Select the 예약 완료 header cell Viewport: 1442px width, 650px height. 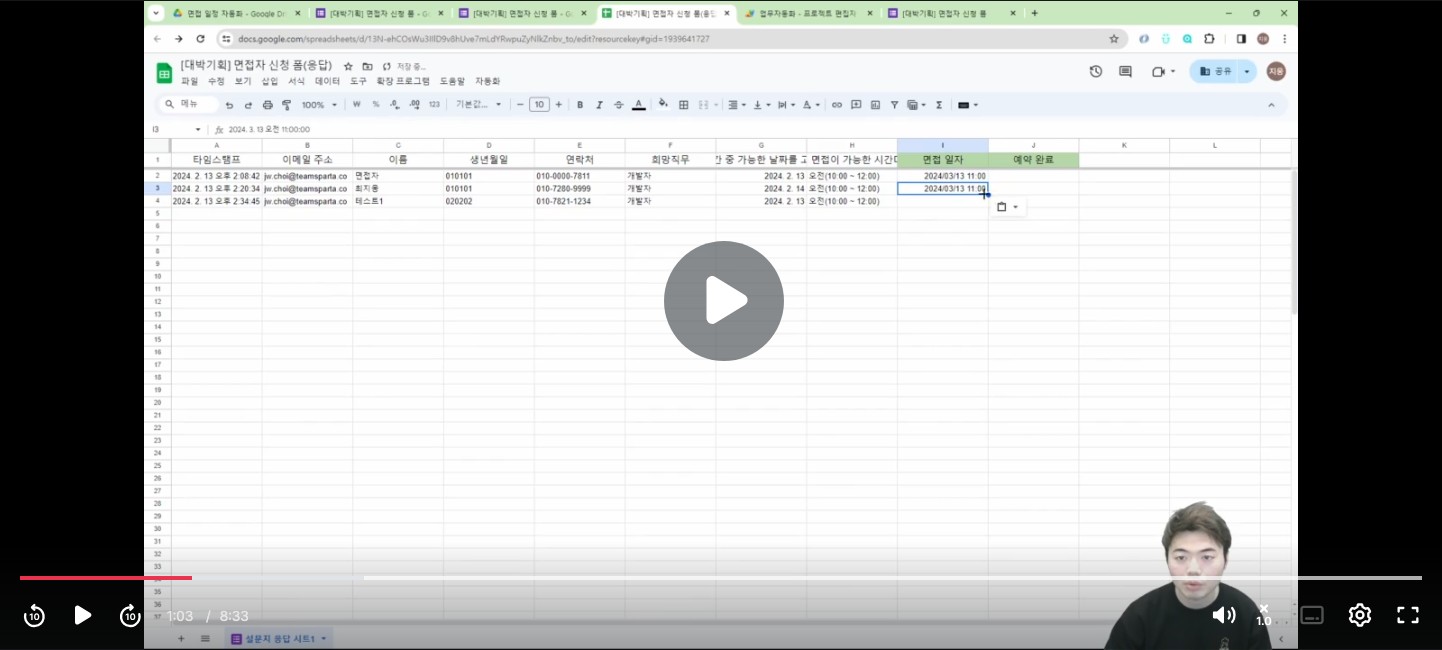[1033, 160]
